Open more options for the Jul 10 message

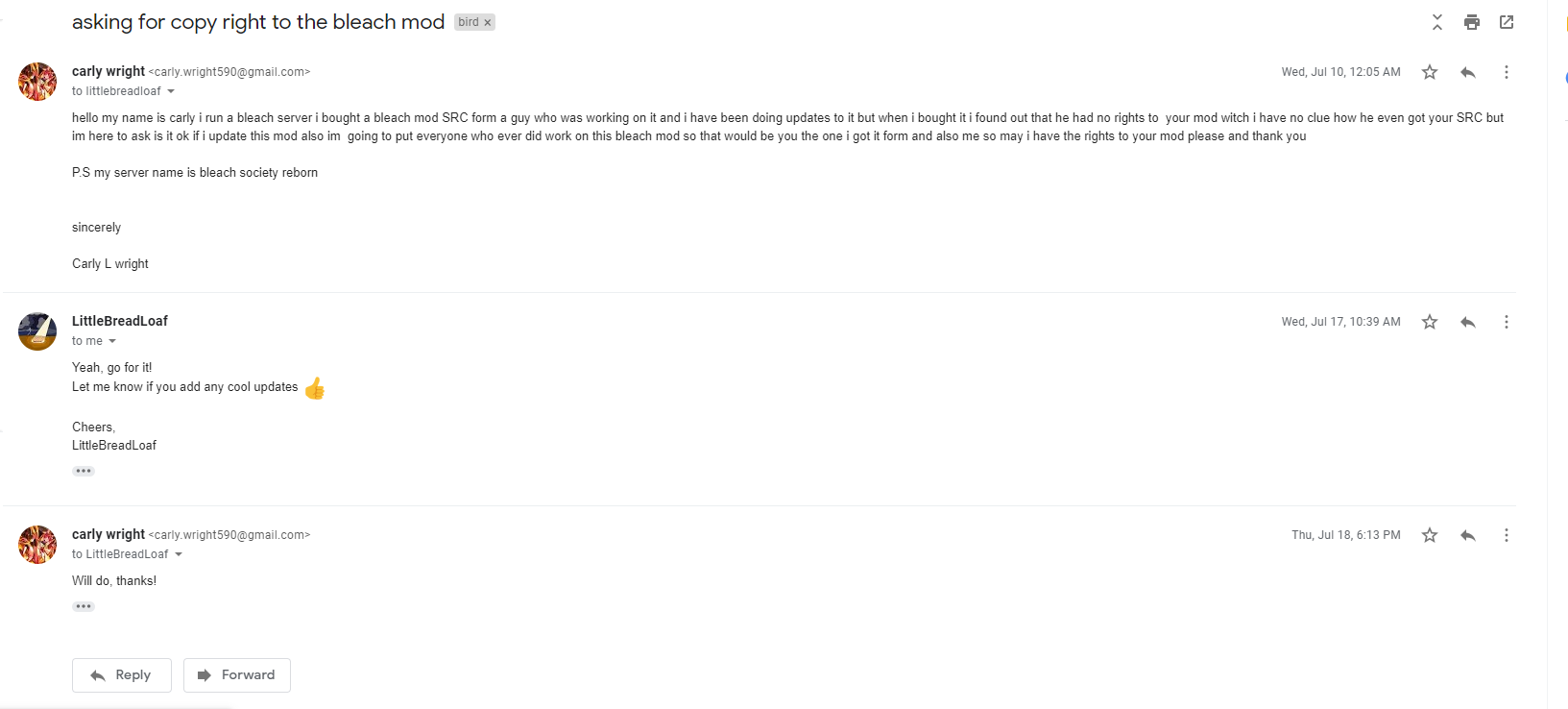[1507, 72]
